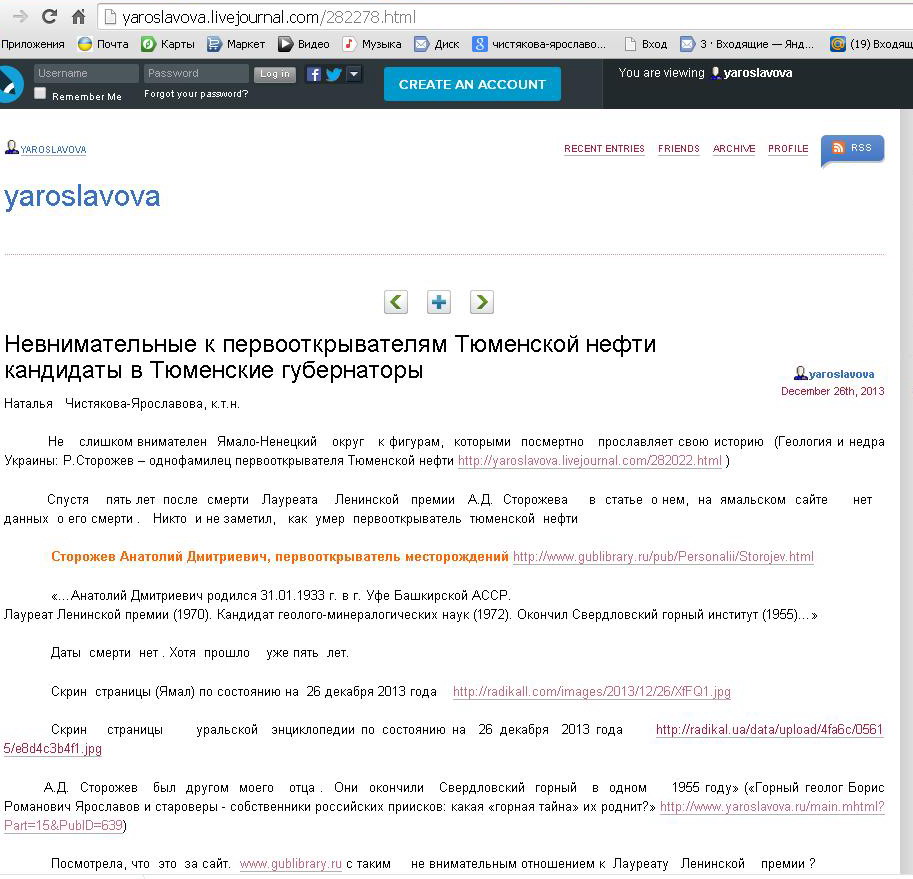Screen dimensions: 913x879
Task: Open yaroslavova.ru main.mhtml link
Action: (772, 807)
